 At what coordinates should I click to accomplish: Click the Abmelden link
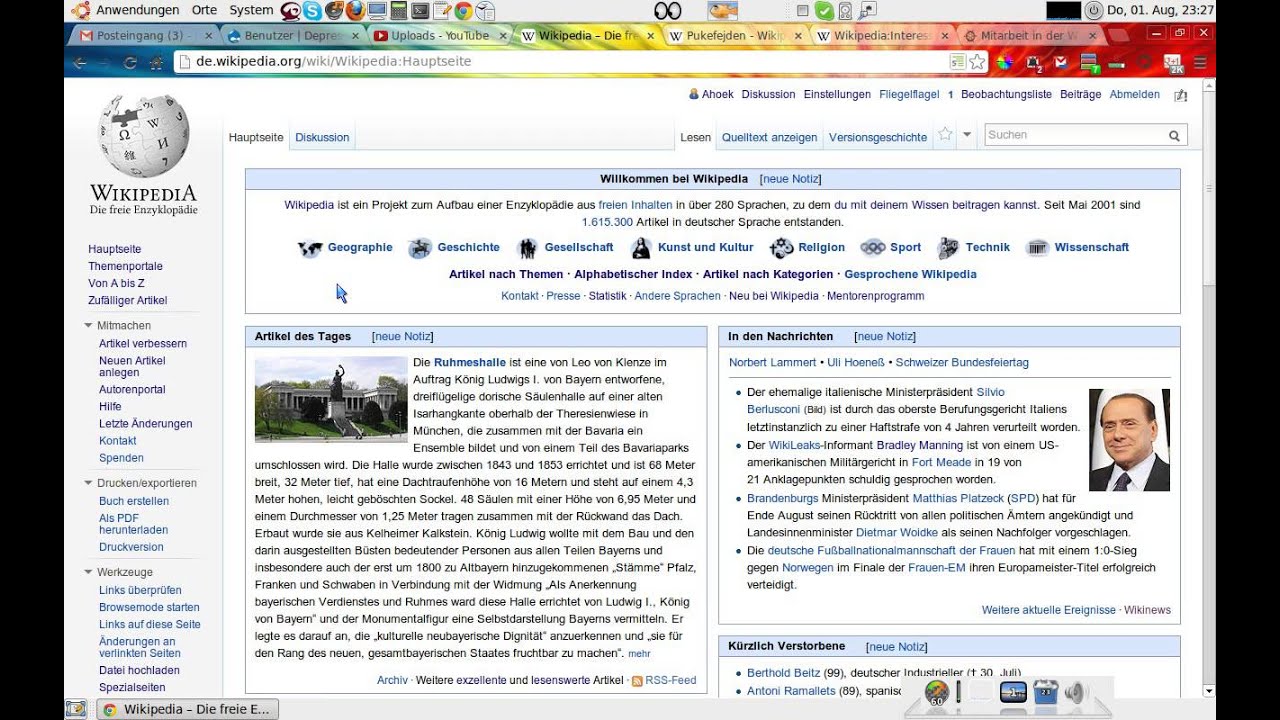1135,94
